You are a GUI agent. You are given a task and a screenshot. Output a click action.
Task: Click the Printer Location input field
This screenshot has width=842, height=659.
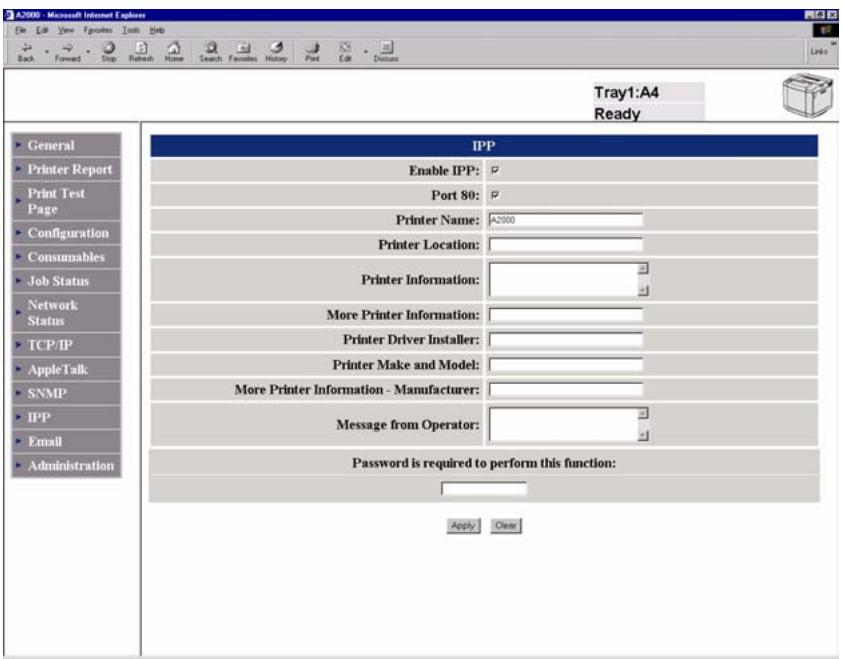tap(565, 244)
